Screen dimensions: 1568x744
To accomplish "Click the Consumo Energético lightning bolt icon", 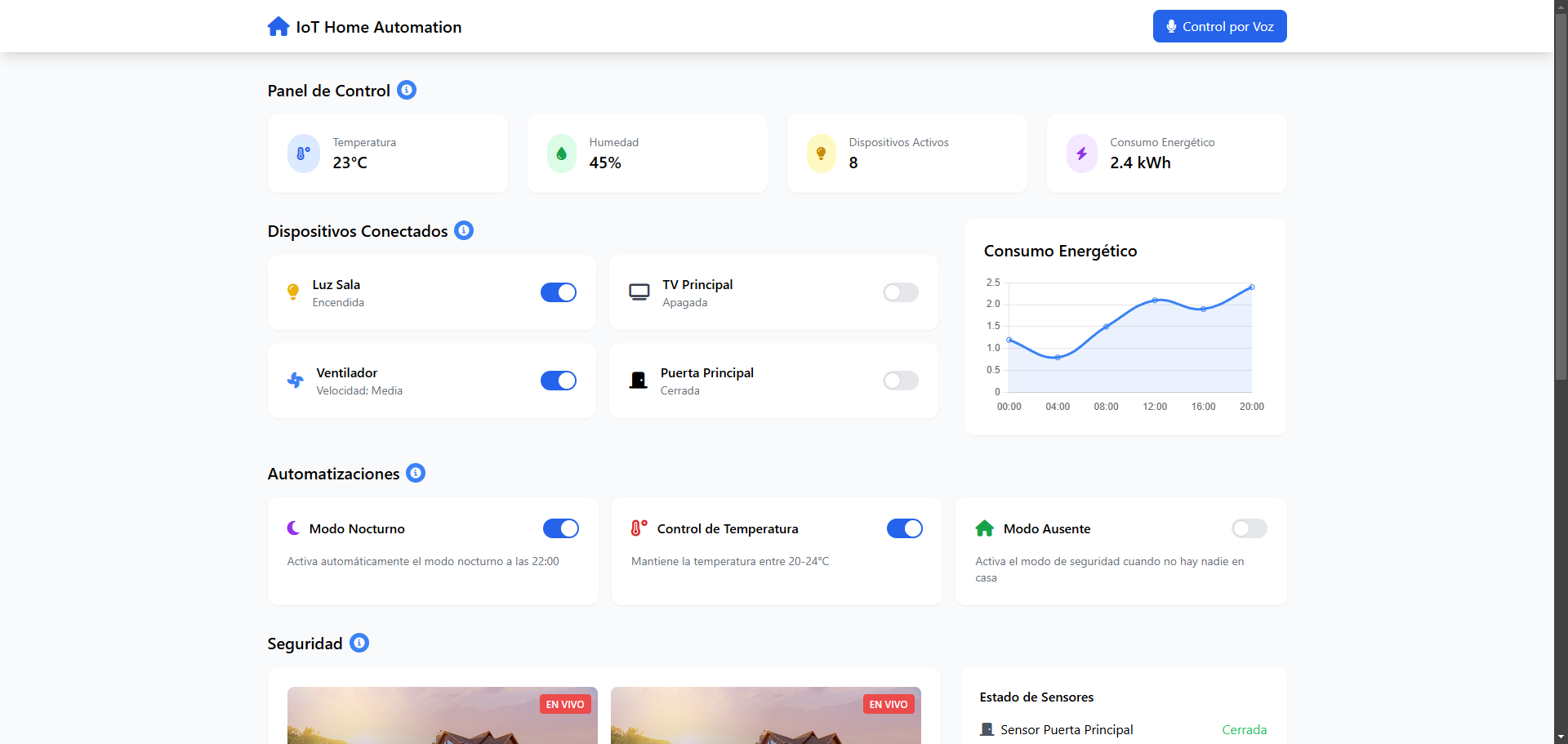I will [x=1081, y=154].
